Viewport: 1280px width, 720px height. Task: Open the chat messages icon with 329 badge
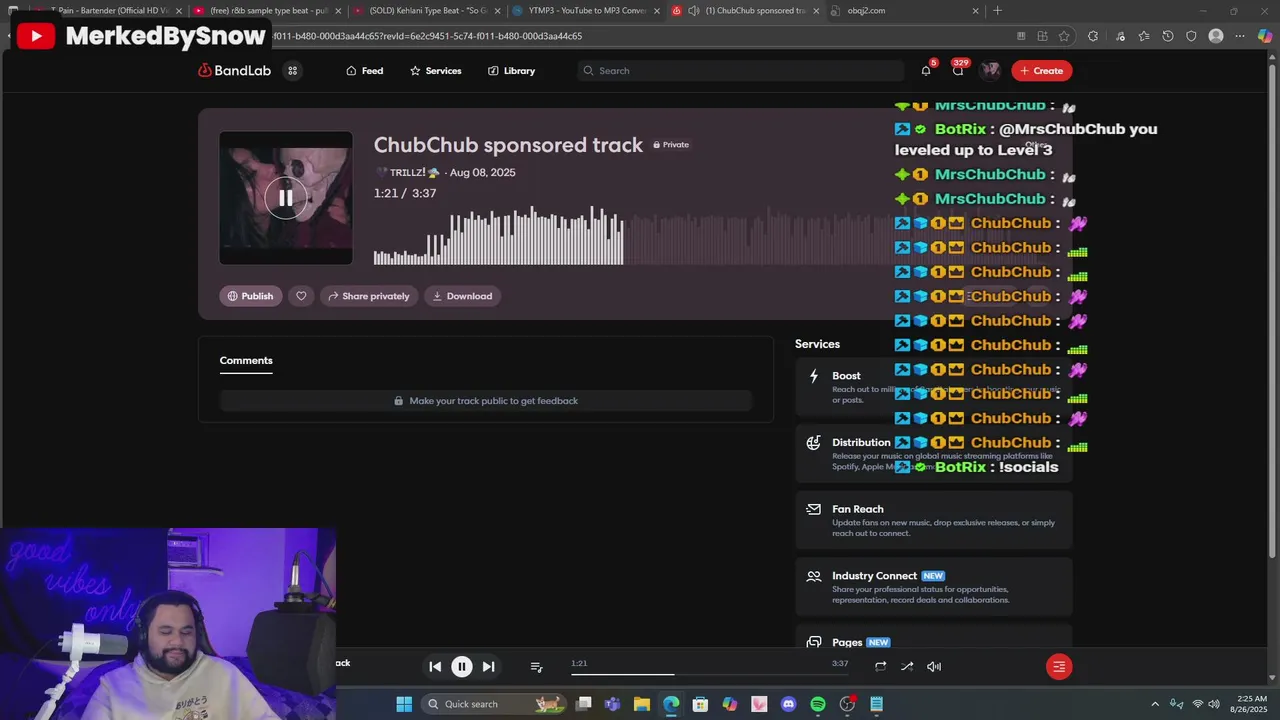point(958,71)
